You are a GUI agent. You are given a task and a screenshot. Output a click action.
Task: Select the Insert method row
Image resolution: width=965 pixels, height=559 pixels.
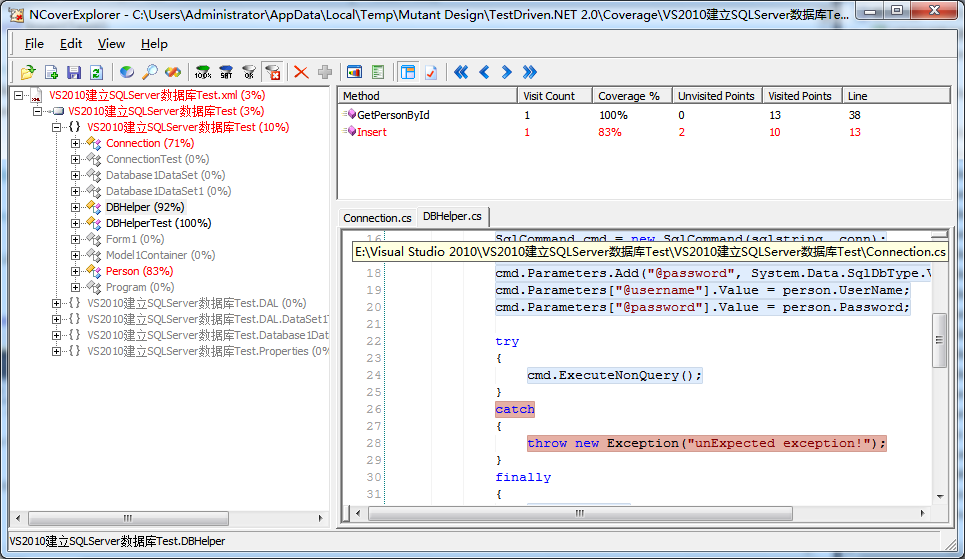644,132
